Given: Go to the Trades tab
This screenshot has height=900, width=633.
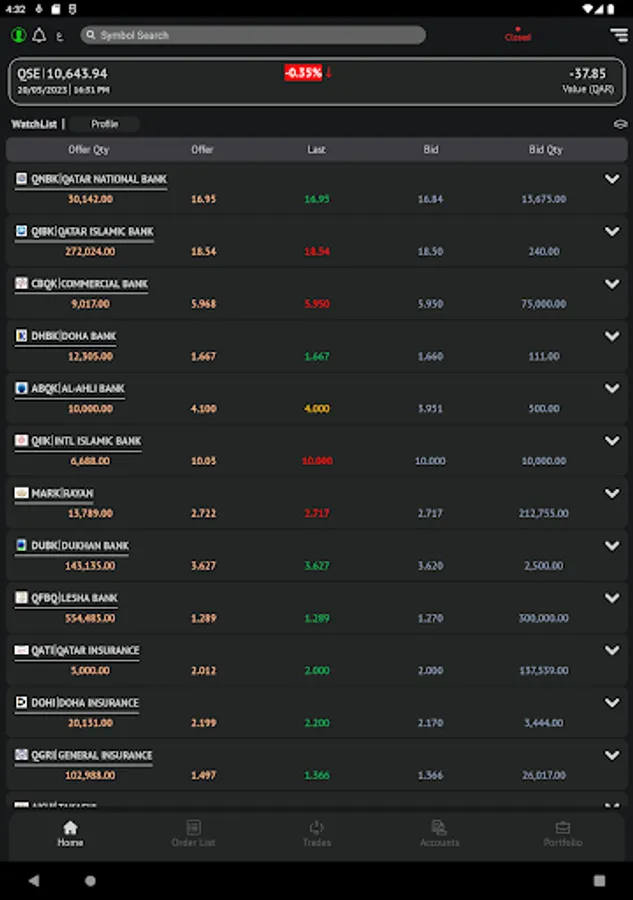Looking at the screenshot, I should pyautogui.click(x=316, y=833).
